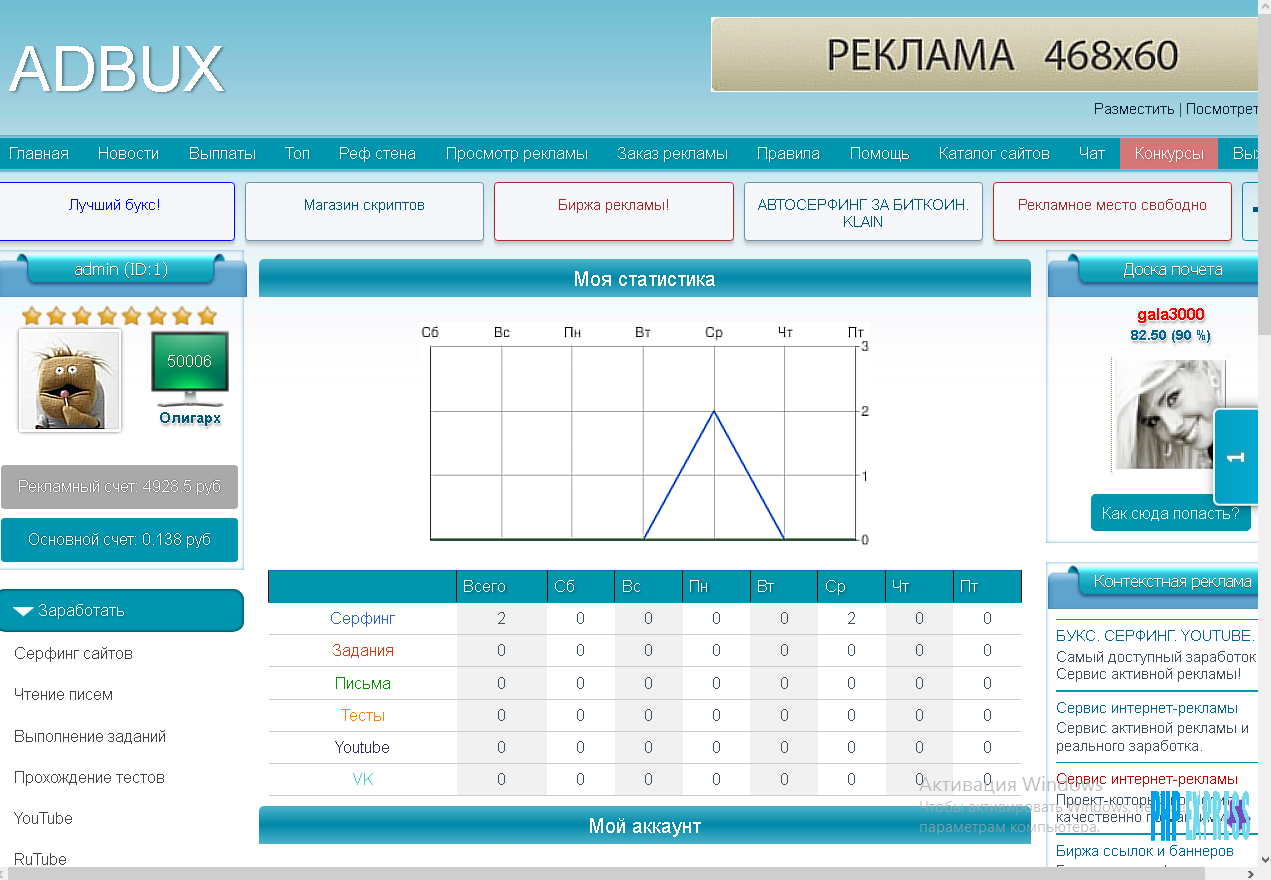Click the Лучший букс! ad block
This screenshot has width=1271, height=880.
pos(115,211)
